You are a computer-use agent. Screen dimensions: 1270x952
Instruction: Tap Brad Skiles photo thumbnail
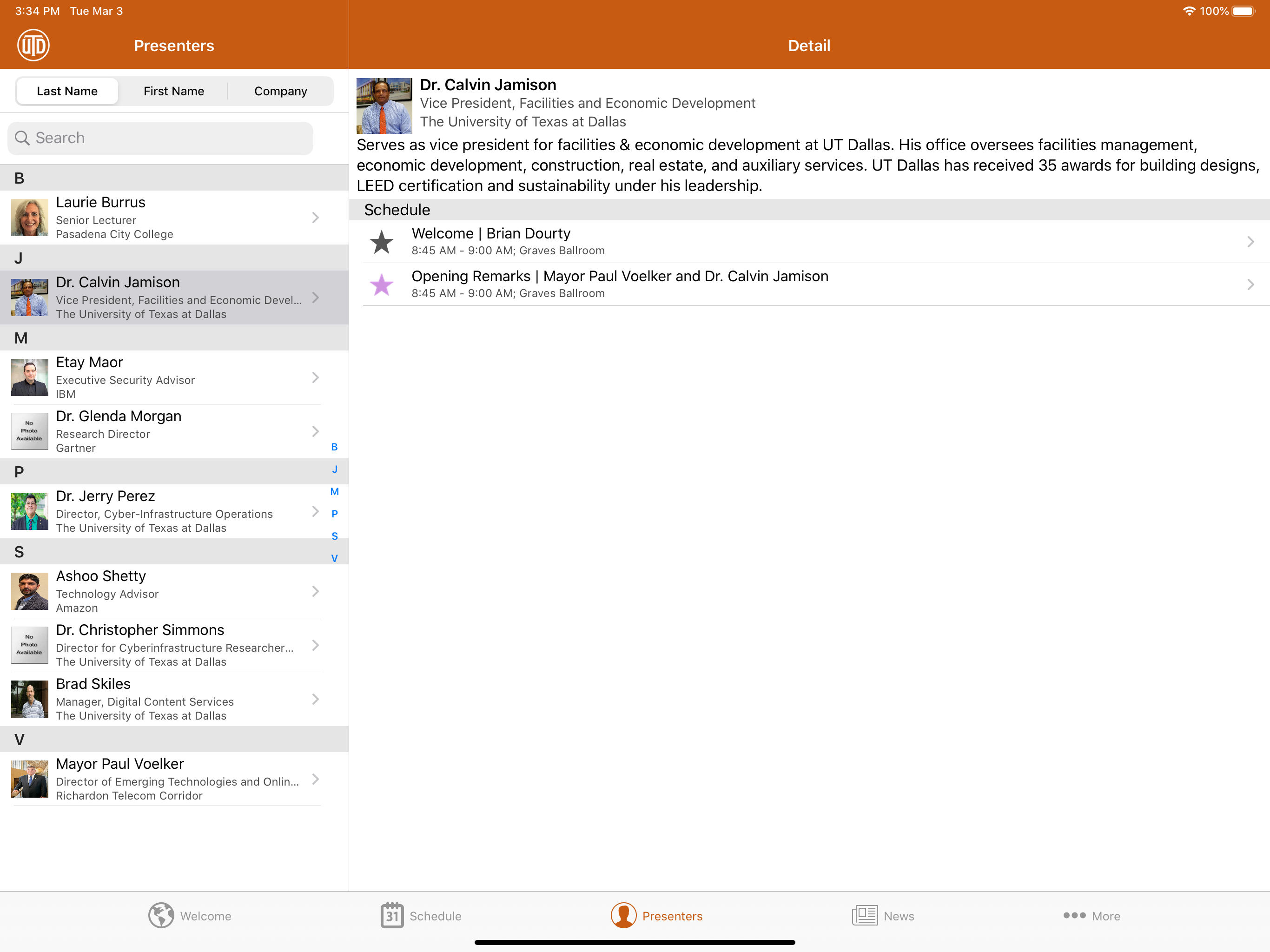(x=29, y=699)
